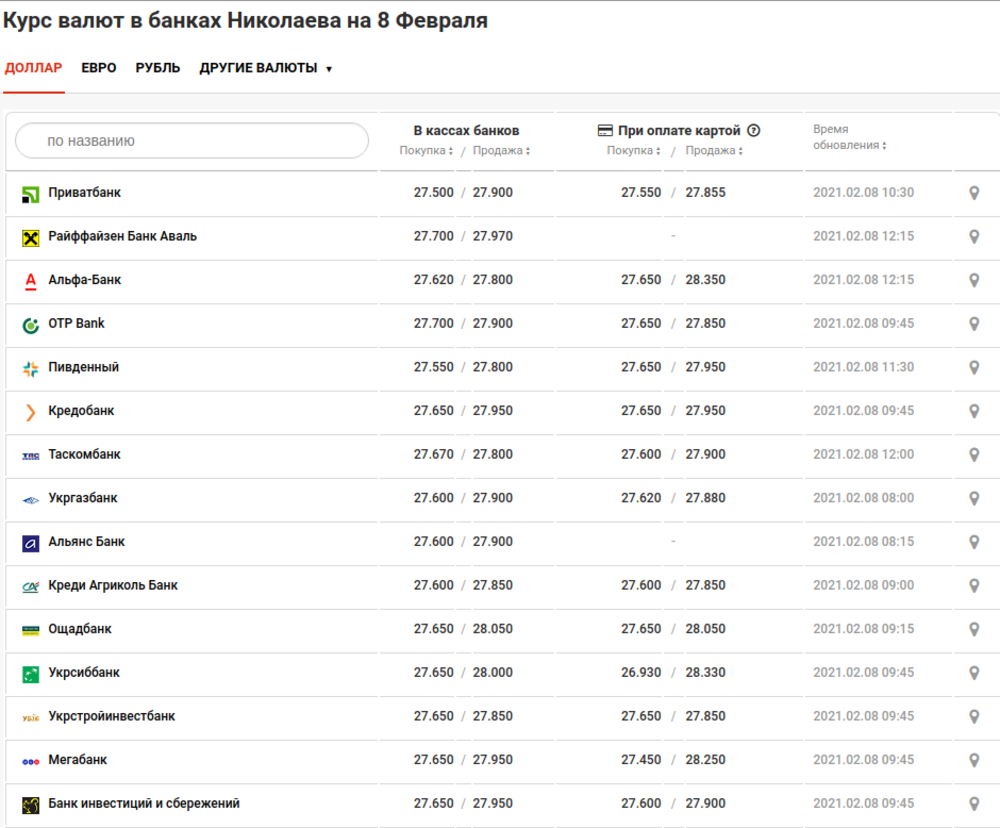Click the Укрсиббанк green logo
The width and height of the screenshot is (1000, 828).
point(31,674)
